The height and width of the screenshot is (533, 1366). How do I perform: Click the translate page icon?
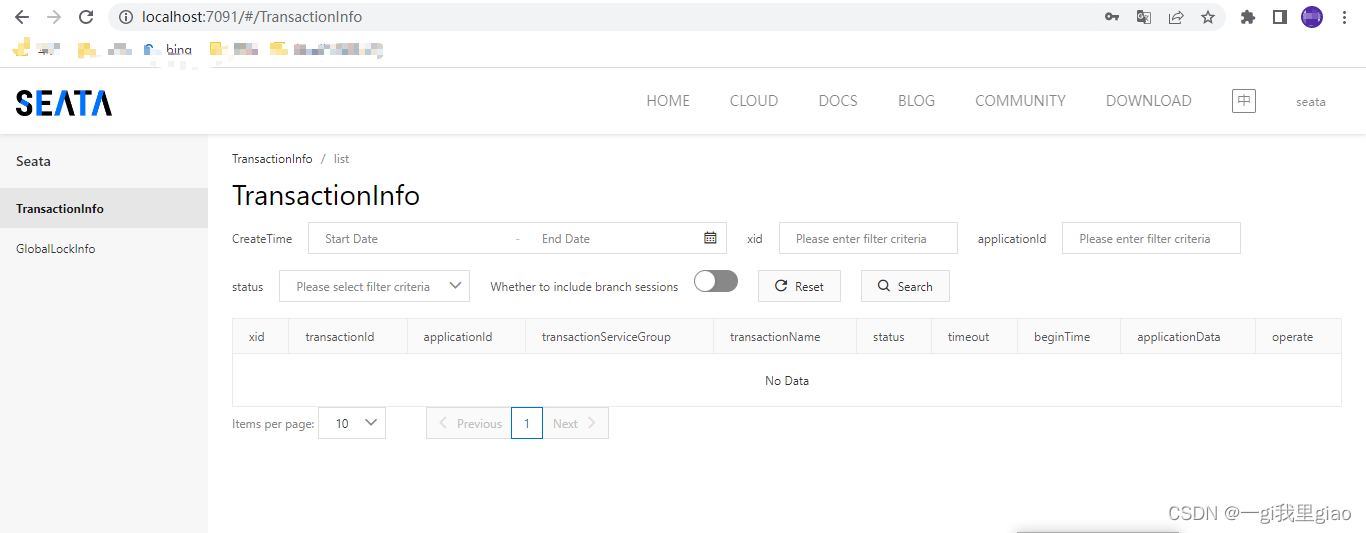[1144, 17]
